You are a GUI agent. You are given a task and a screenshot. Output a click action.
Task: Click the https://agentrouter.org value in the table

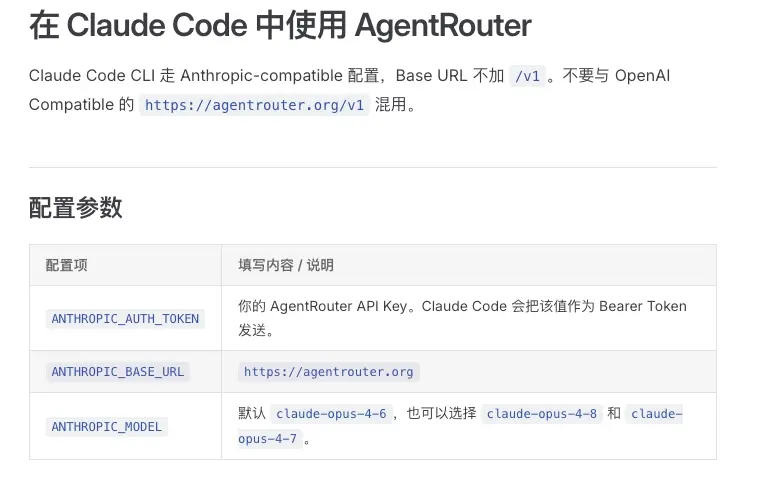[x=329, y=371]
